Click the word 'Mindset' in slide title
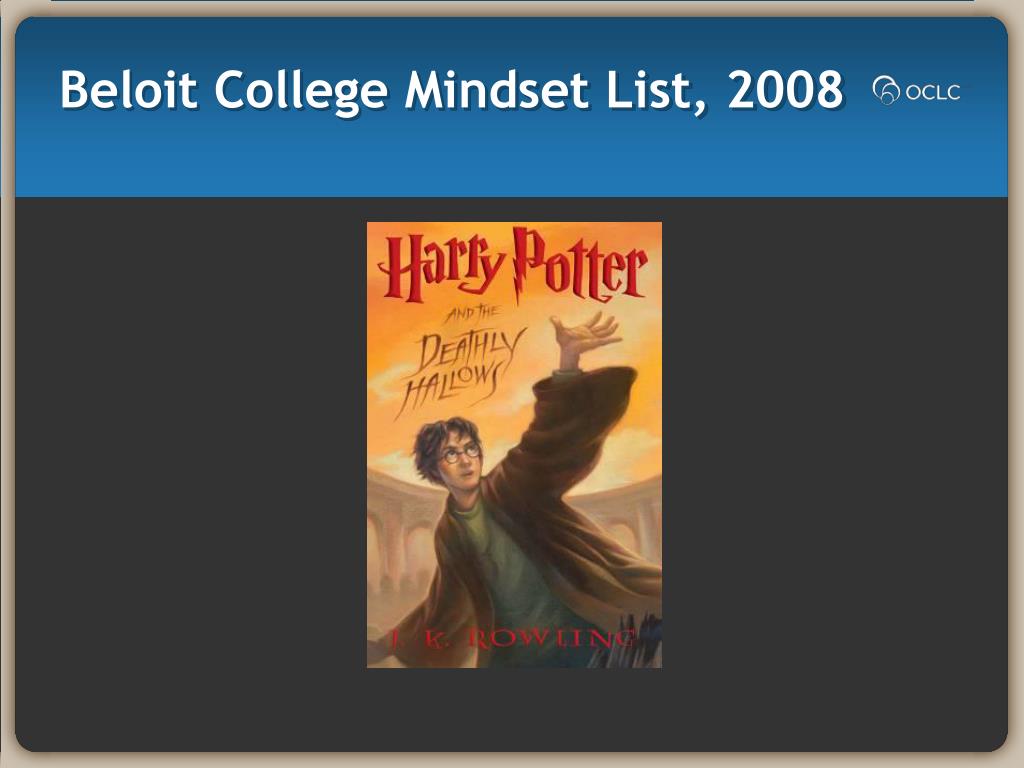Image resolution: width=1024 pixels, height=768 pixels. click(496, 89)
